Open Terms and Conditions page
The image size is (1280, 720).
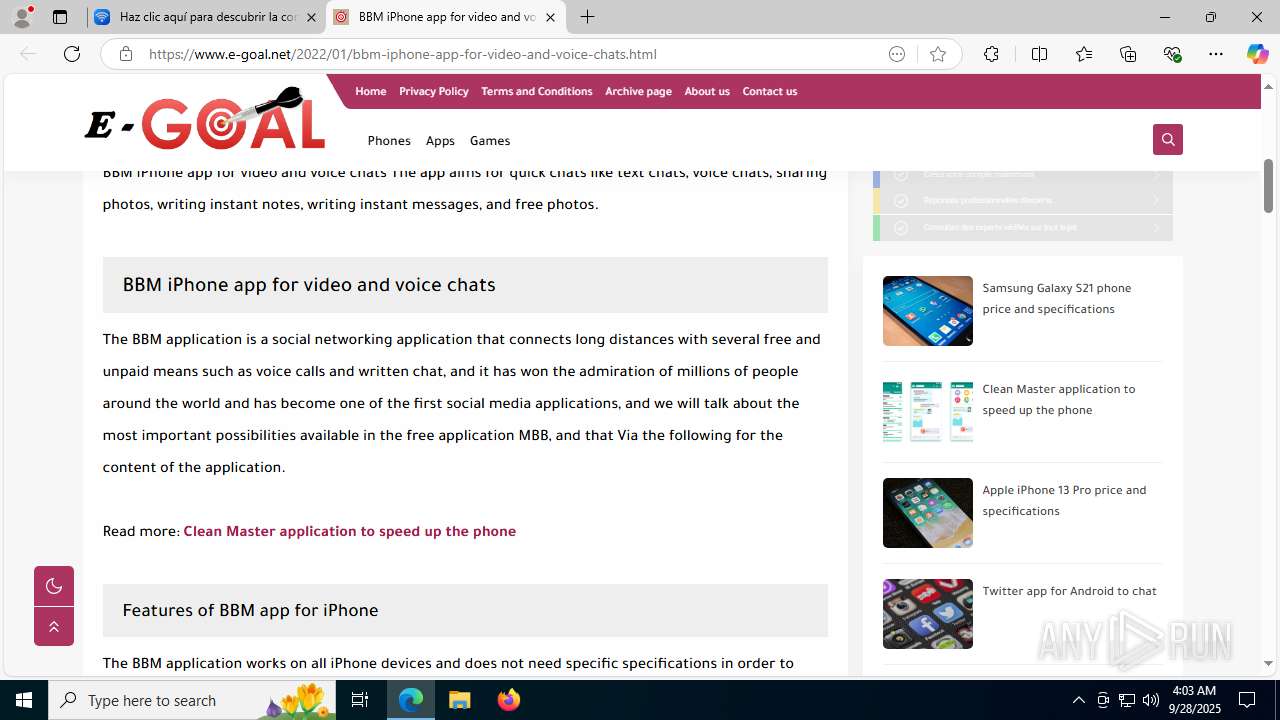[x=536, y=91]
